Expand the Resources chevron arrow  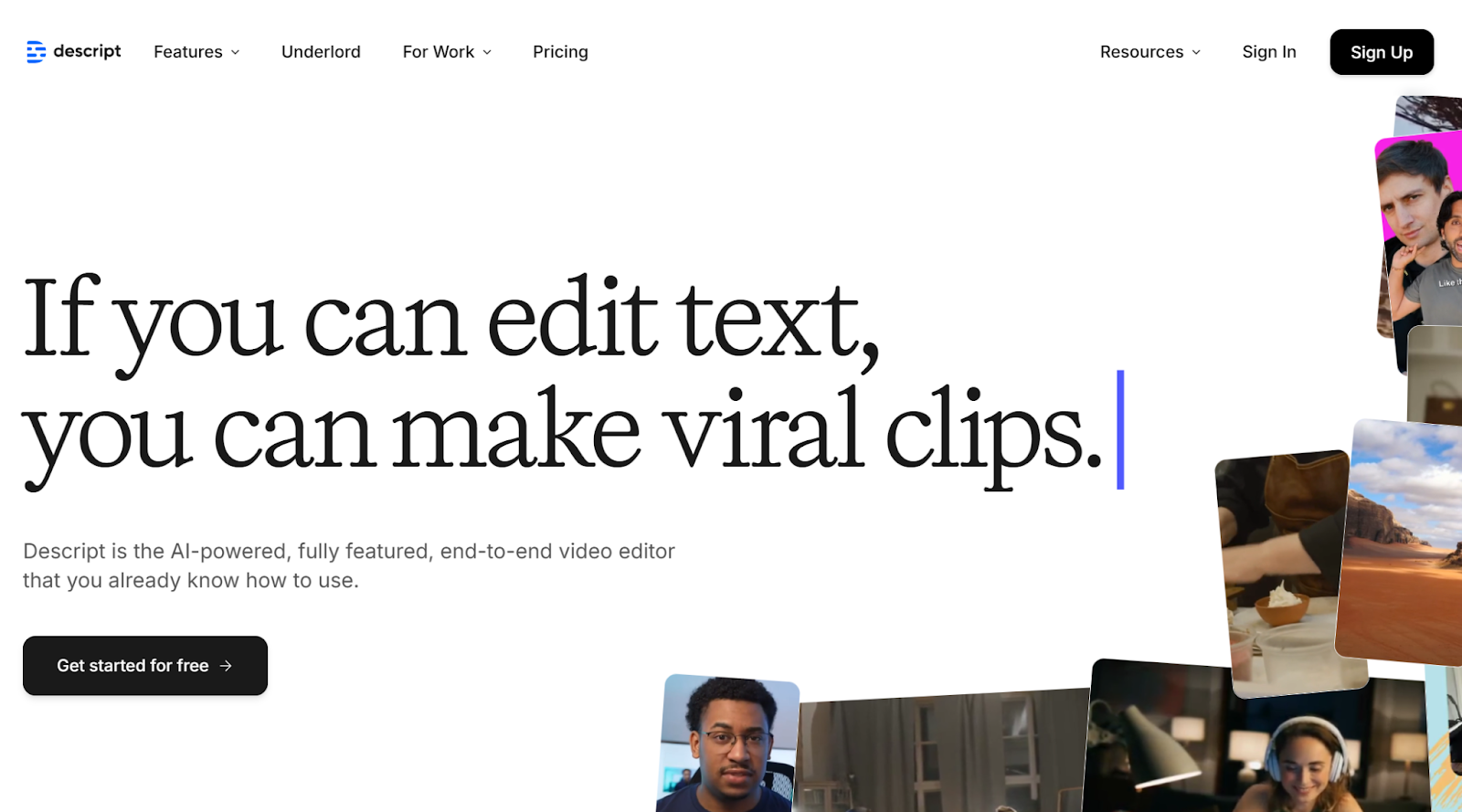point(1197,53)
